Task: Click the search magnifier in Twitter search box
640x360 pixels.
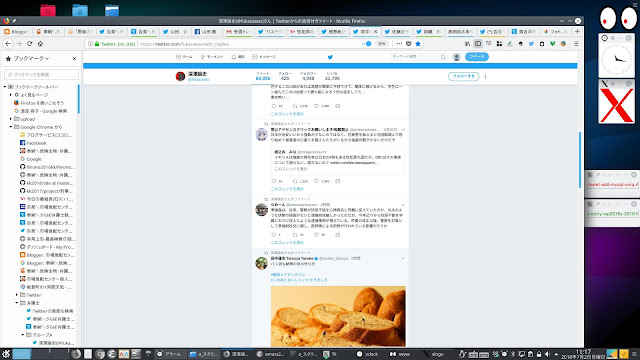Action: [443, 57]
